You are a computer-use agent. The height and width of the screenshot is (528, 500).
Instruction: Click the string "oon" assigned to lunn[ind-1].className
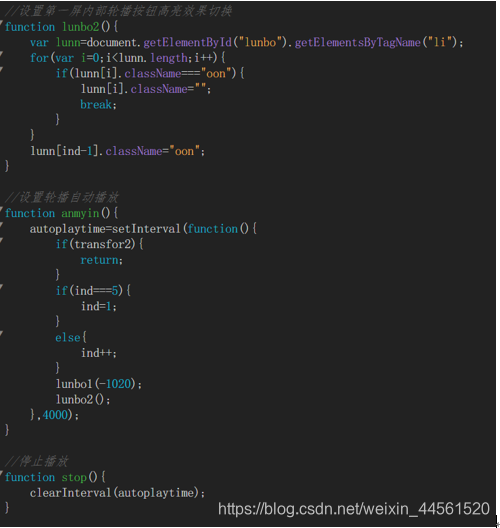[184, 151]
